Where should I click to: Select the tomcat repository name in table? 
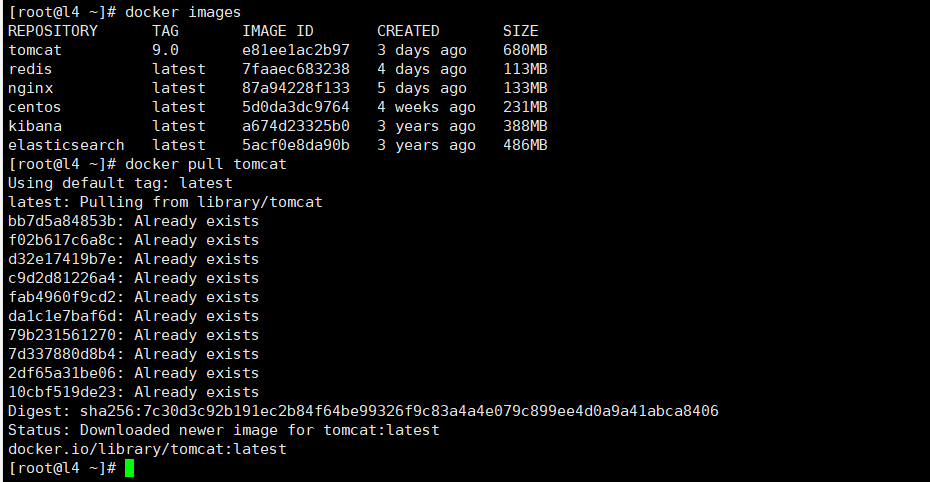35,50
